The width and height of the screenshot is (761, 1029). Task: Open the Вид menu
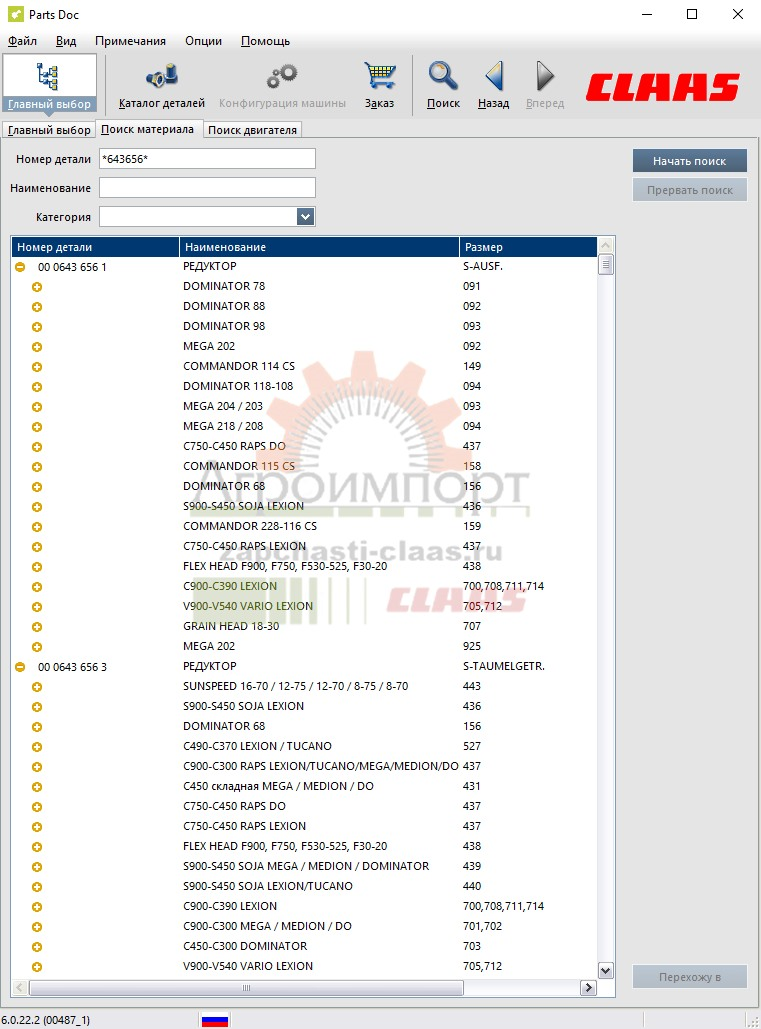[66, 41]
